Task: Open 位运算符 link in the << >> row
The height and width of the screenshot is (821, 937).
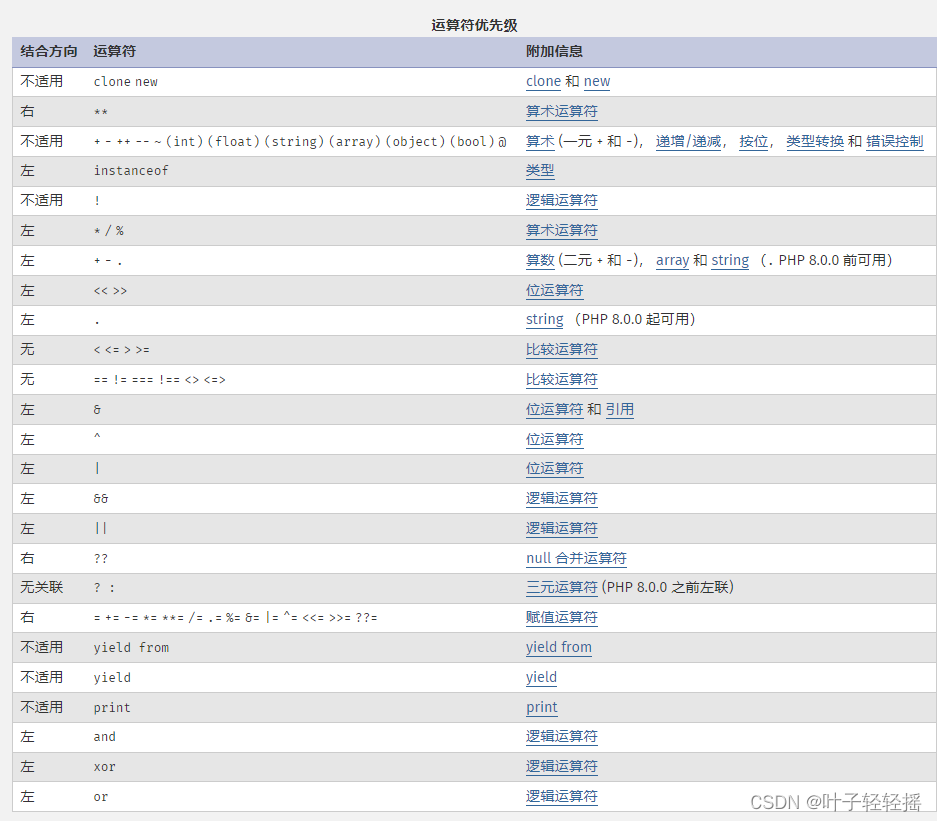Action: [x=555, y=290]
